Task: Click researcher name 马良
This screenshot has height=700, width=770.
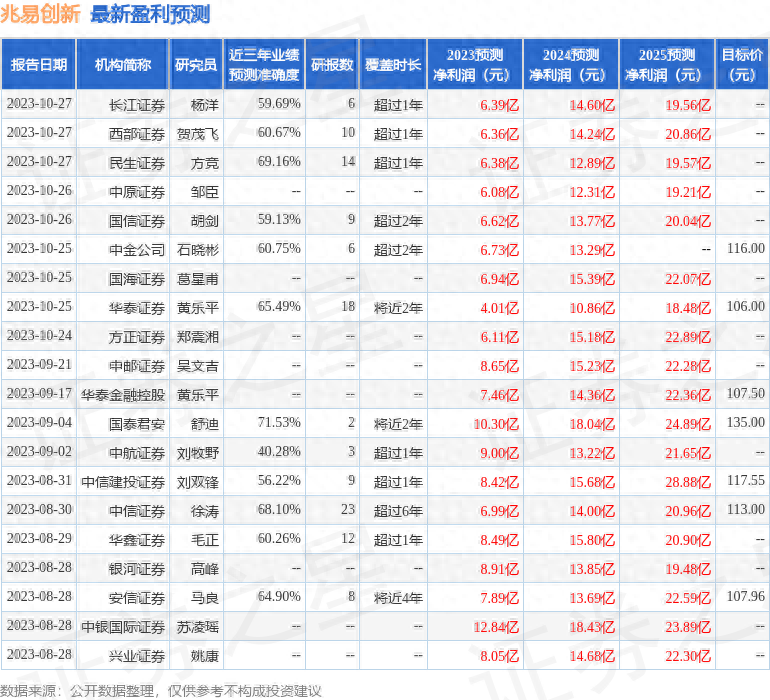Action: (204, 598)
